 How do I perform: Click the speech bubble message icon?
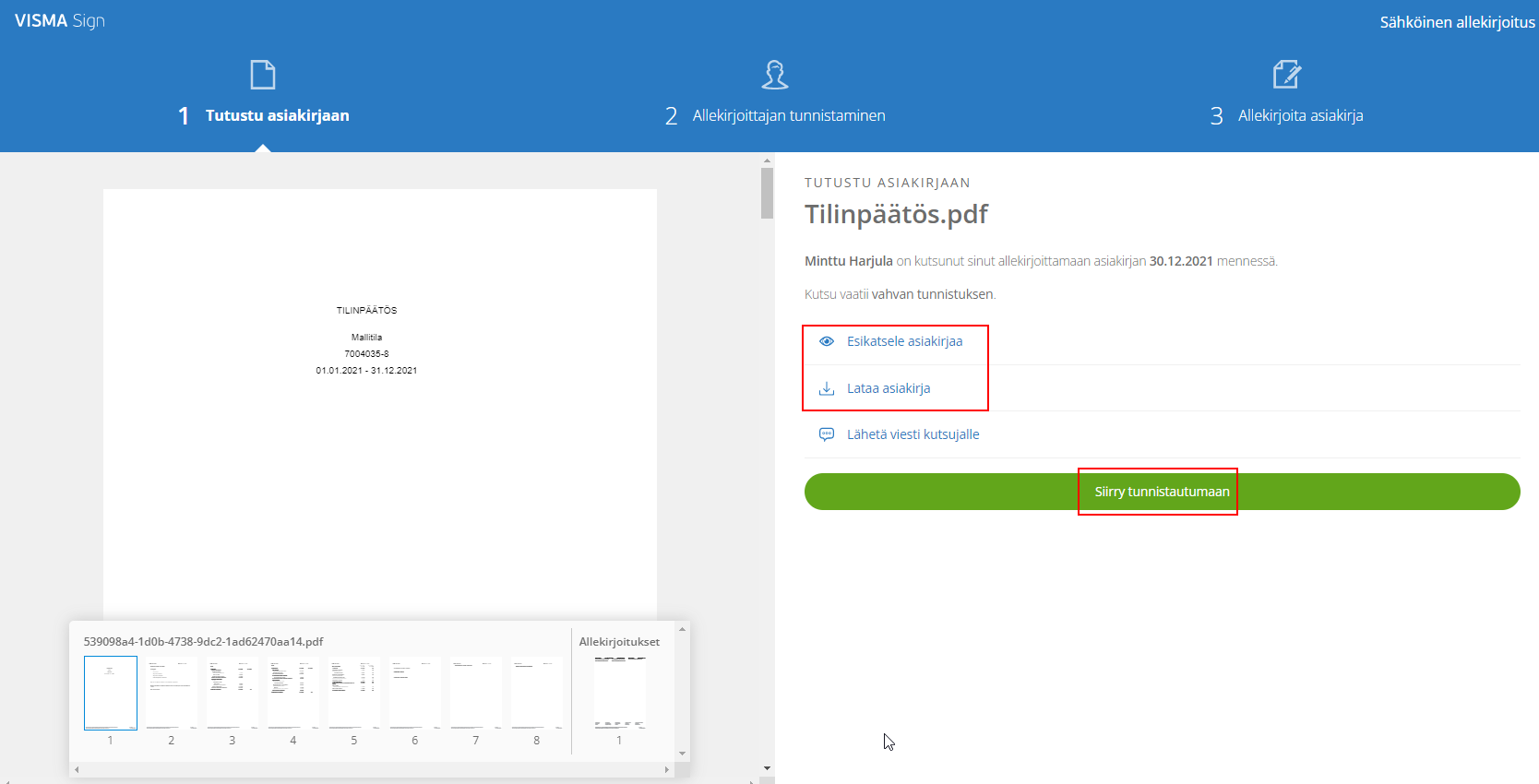pyautogui.click(x=827, y=434)
